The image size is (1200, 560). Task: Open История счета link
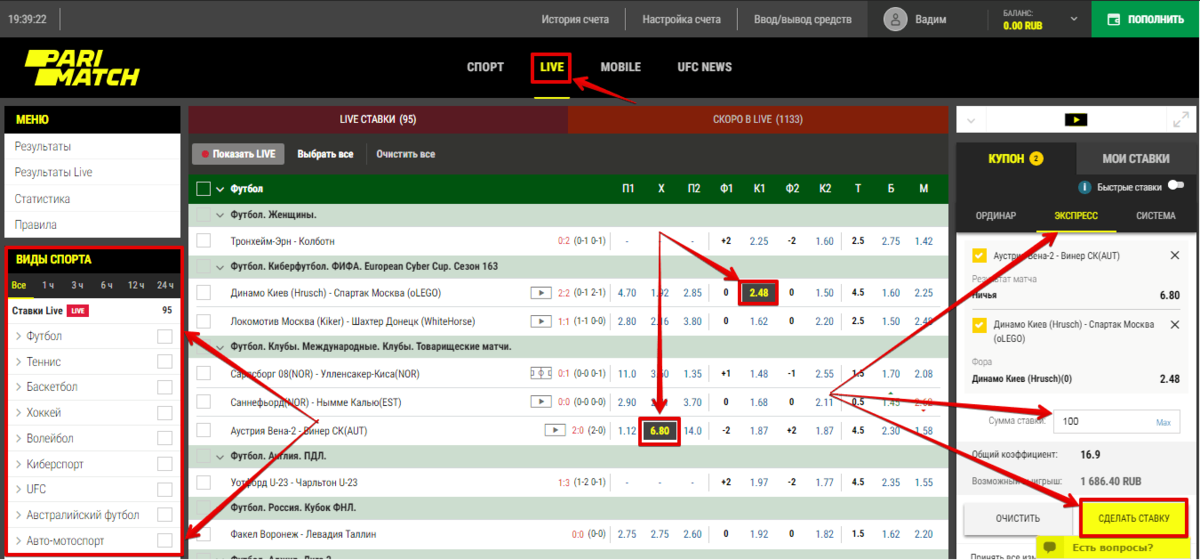(575, 19)
